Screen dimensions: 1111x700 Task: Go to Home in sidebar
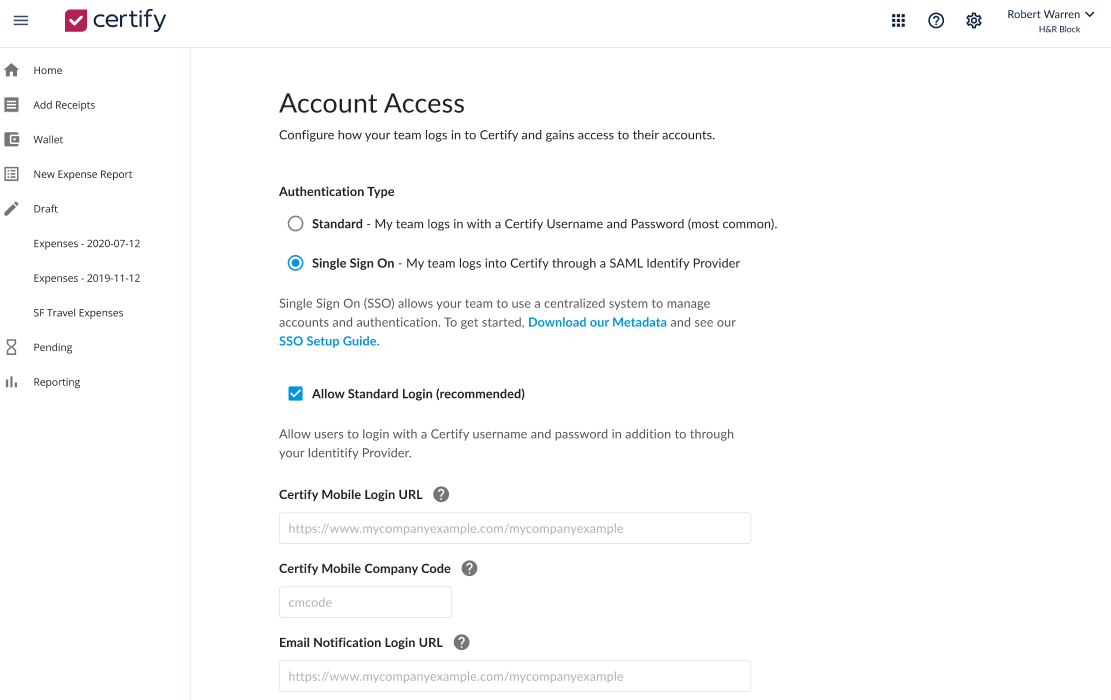pyautogui.click(x=47, y=70)
